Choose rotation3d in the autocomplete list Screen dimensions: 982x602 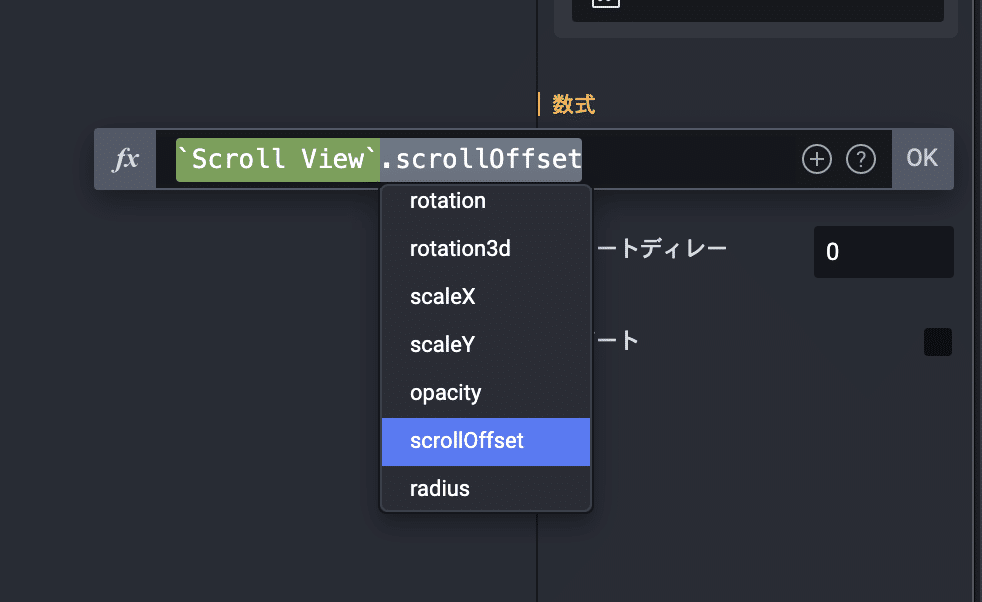460,249
